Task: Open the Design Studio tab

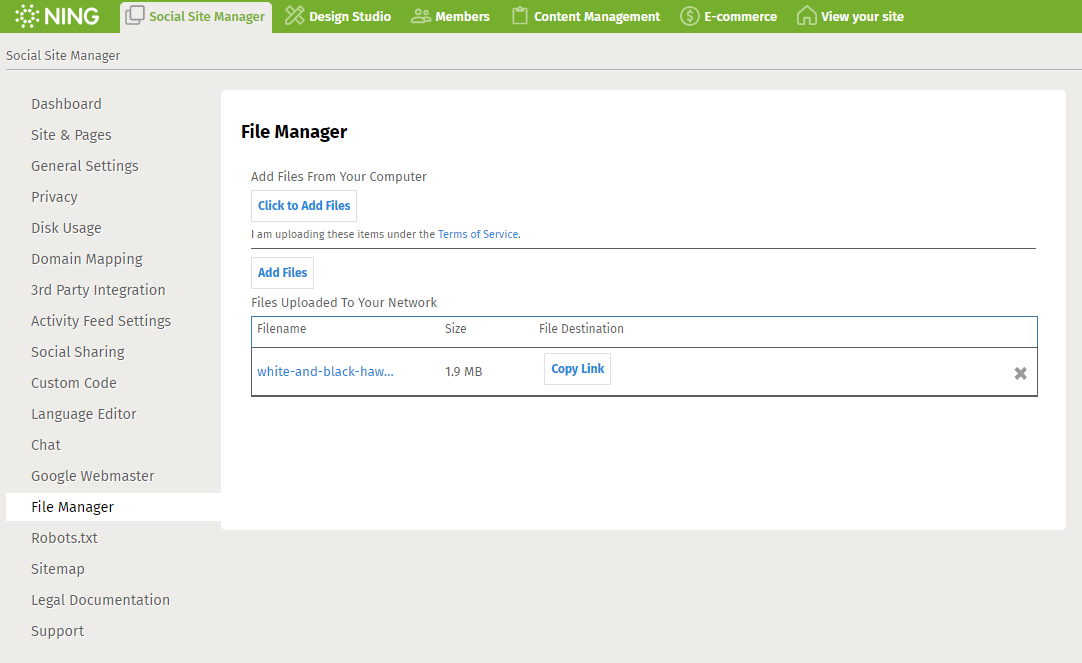Action: click(x=338, y=17)
